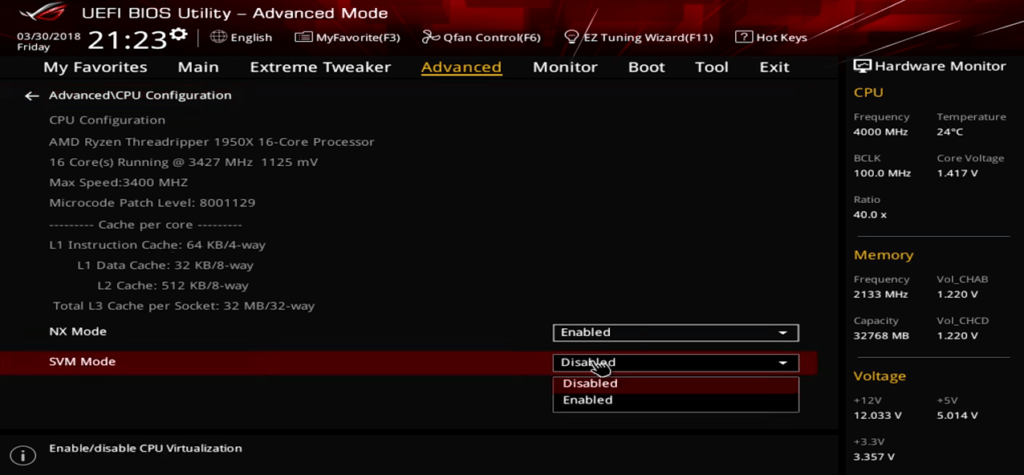Click the settings gear icon beside the clock
Image resolution: width=1024 pixels, height=475 pixels.
click(179, 36)
